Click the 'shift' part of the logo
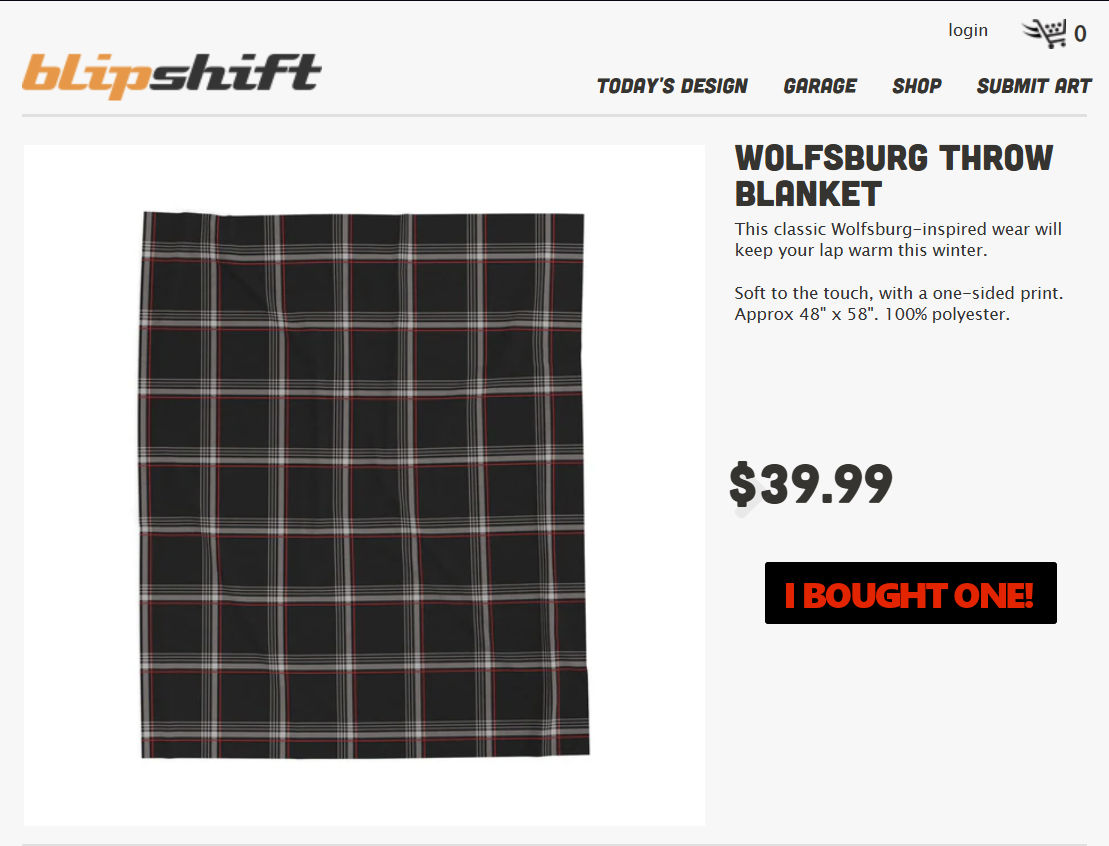This screenshot has height=846, width=1109. [x=236, y=73]
